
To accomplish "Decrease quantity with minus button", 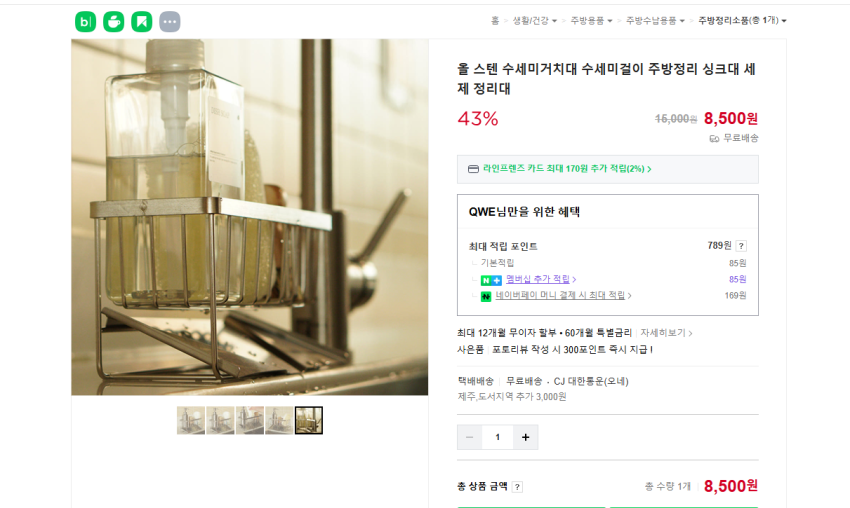I will click(x=469, y=438).
